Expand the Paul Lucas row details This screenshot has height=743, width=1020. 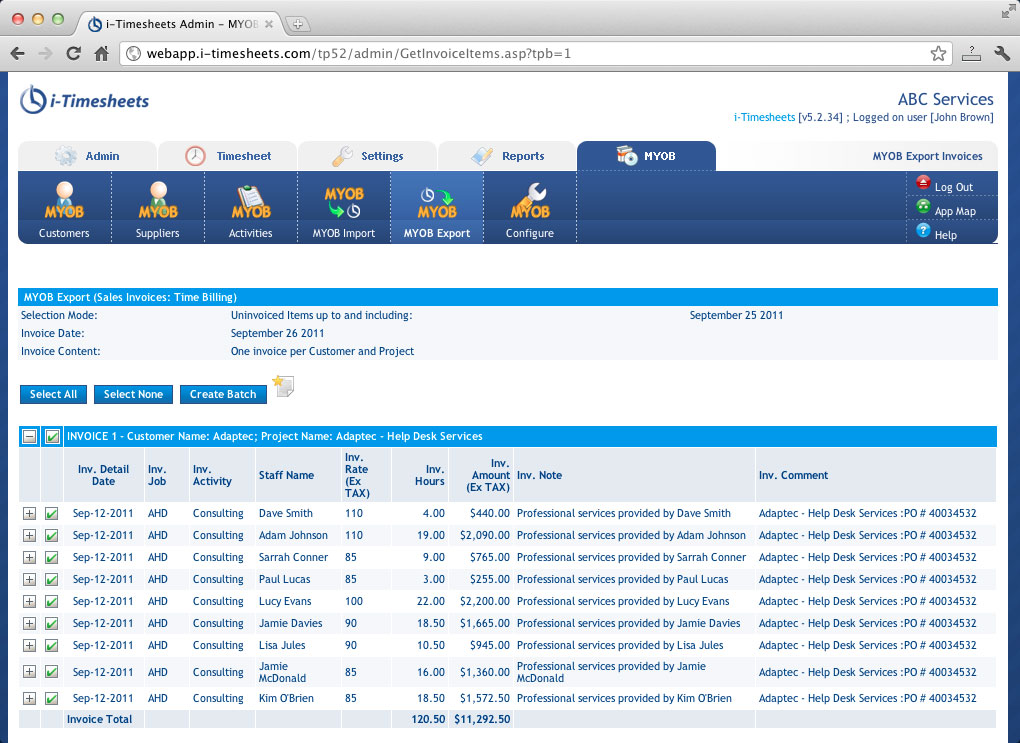29,580
